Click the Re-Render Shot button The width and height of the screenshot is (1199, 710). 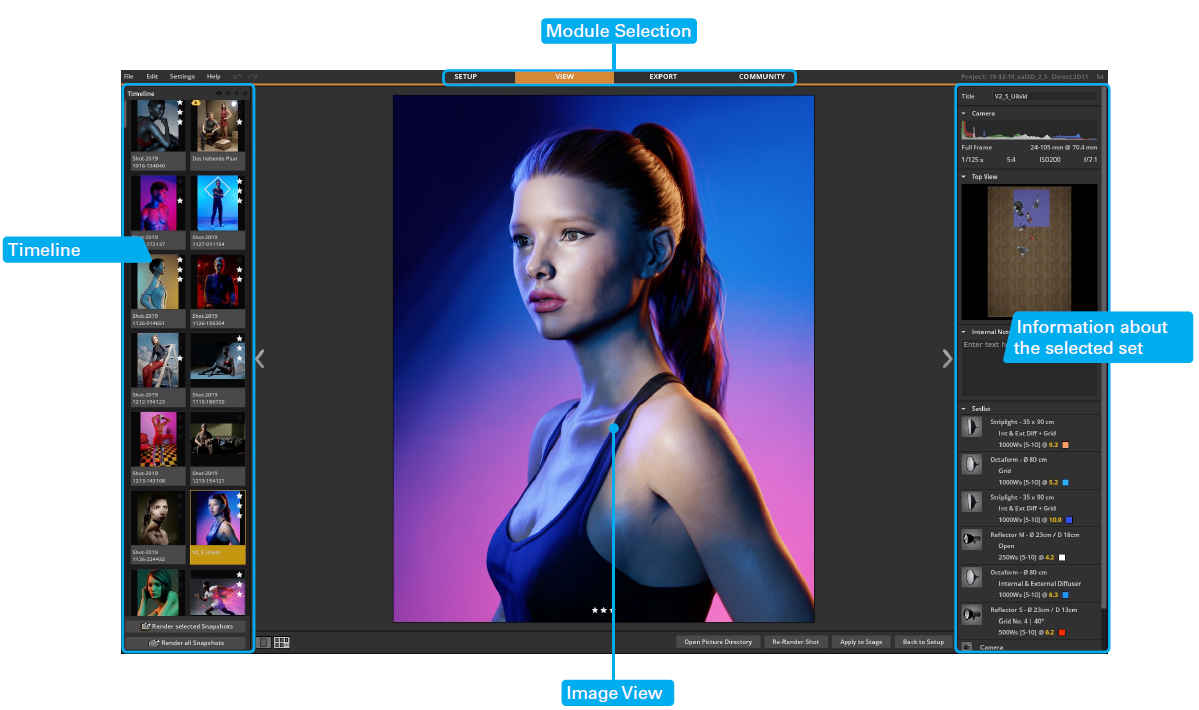(795, 642)
